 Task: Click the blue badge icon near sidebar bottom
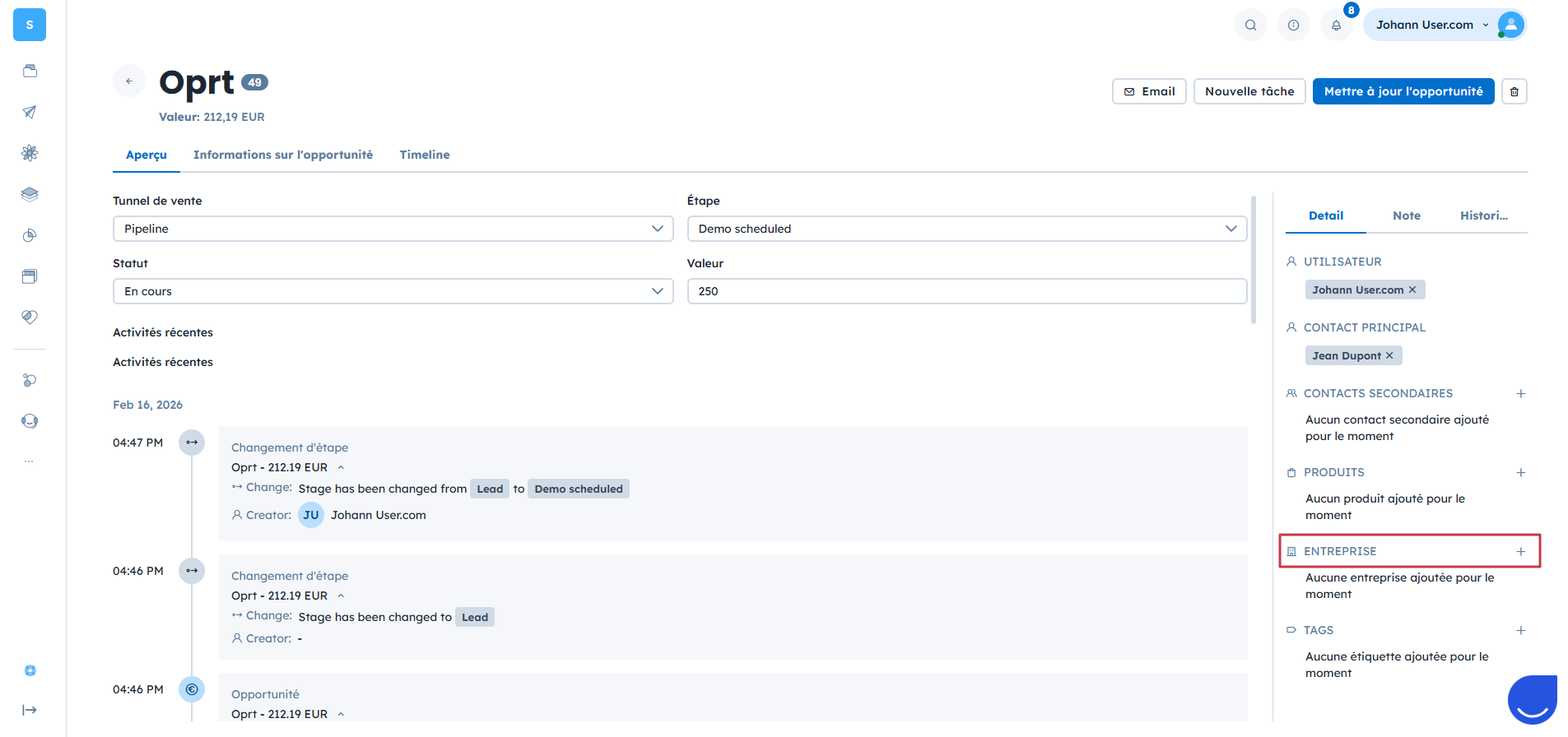click(x=30, y=670)
